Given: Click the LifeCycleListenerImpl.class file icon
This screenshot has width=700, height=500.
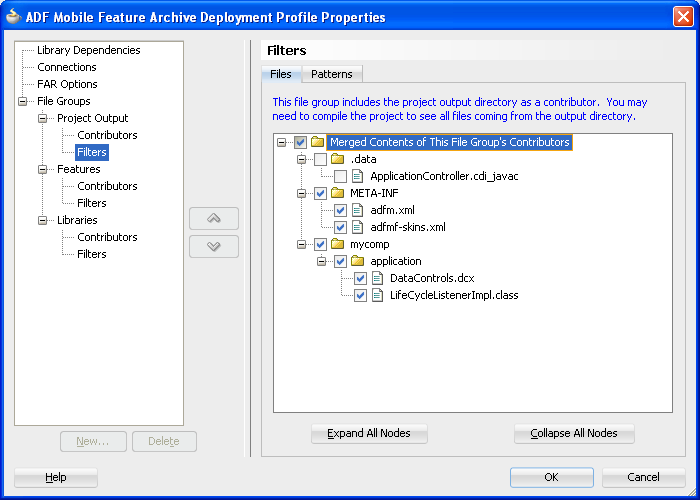Looking at the screenshot, I should [377, 295].
